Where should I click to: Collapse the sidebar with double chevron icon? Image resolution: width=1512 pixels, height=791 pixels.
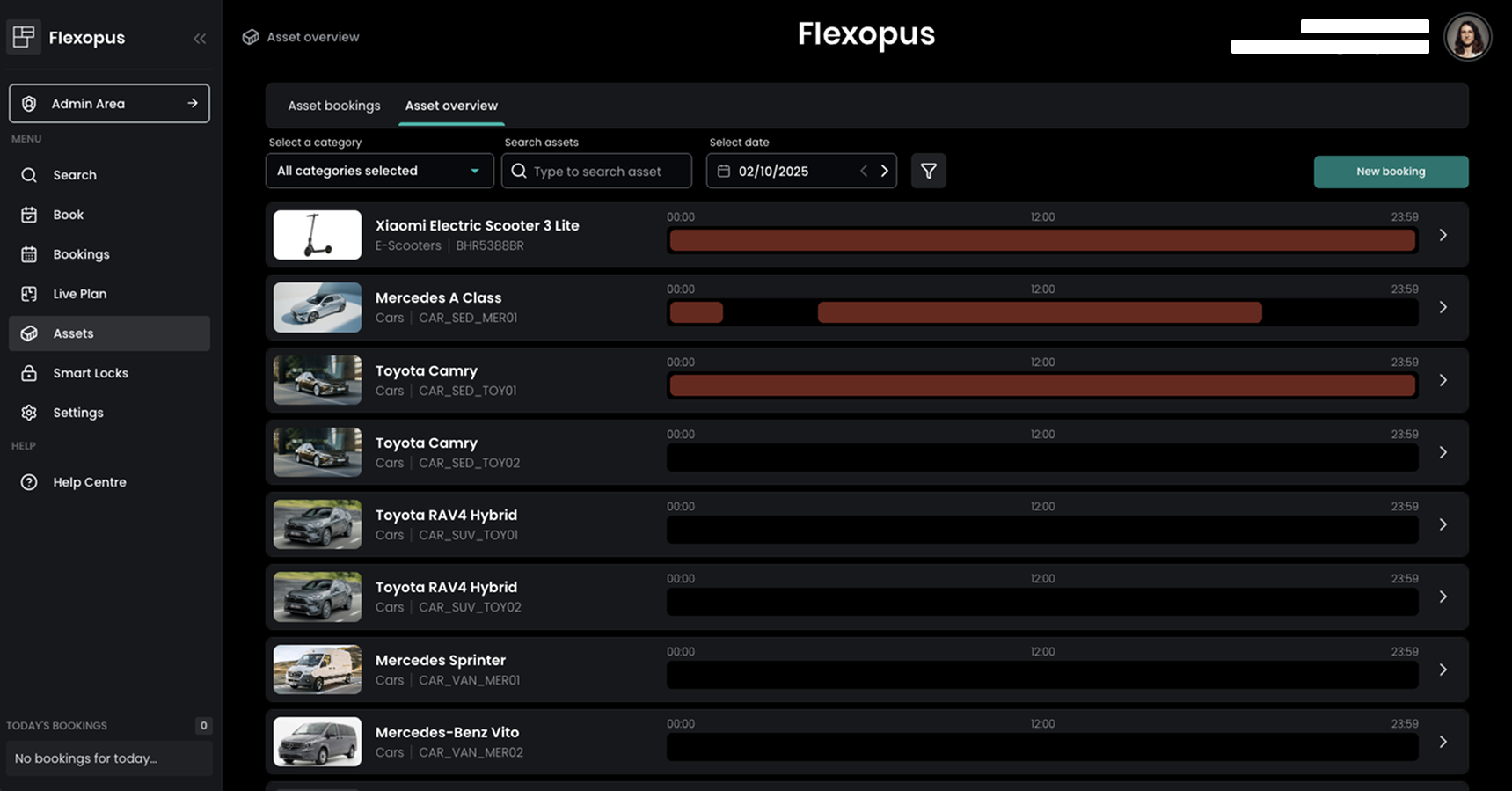coord(200,39)
